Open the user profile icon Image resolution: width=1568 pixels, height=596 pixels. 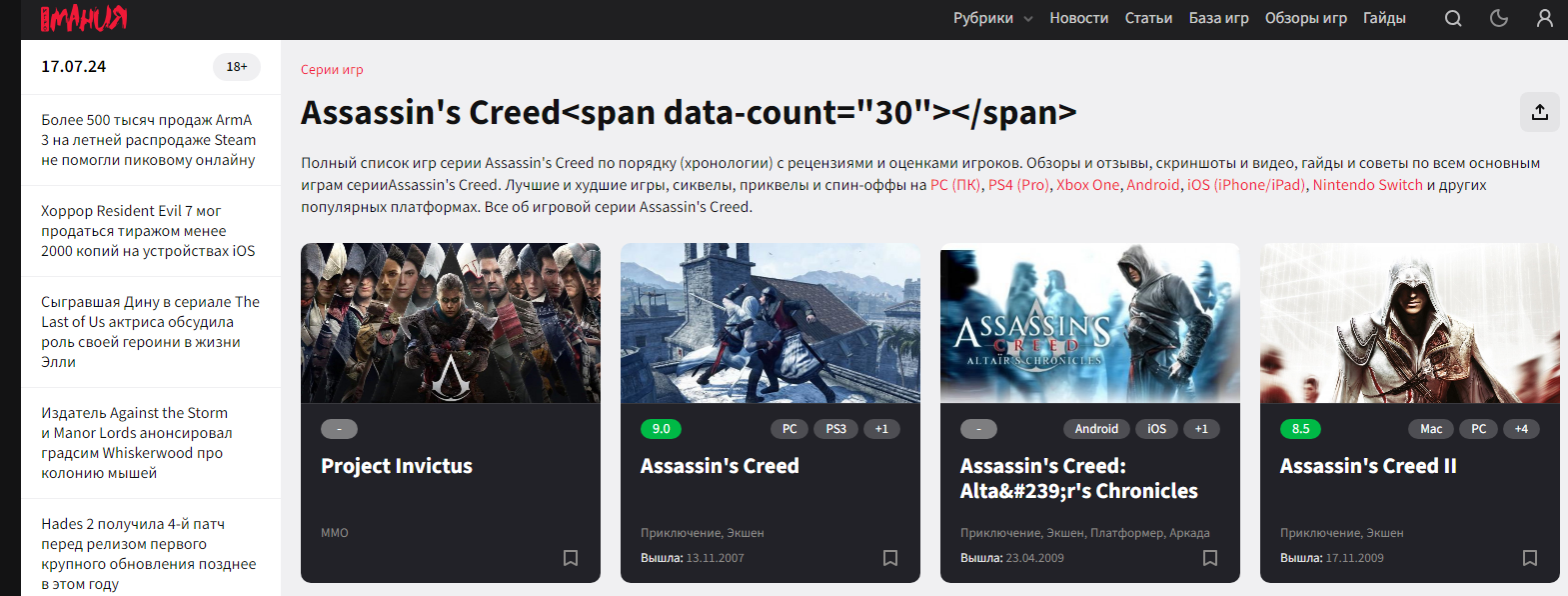pos(1545,18)
